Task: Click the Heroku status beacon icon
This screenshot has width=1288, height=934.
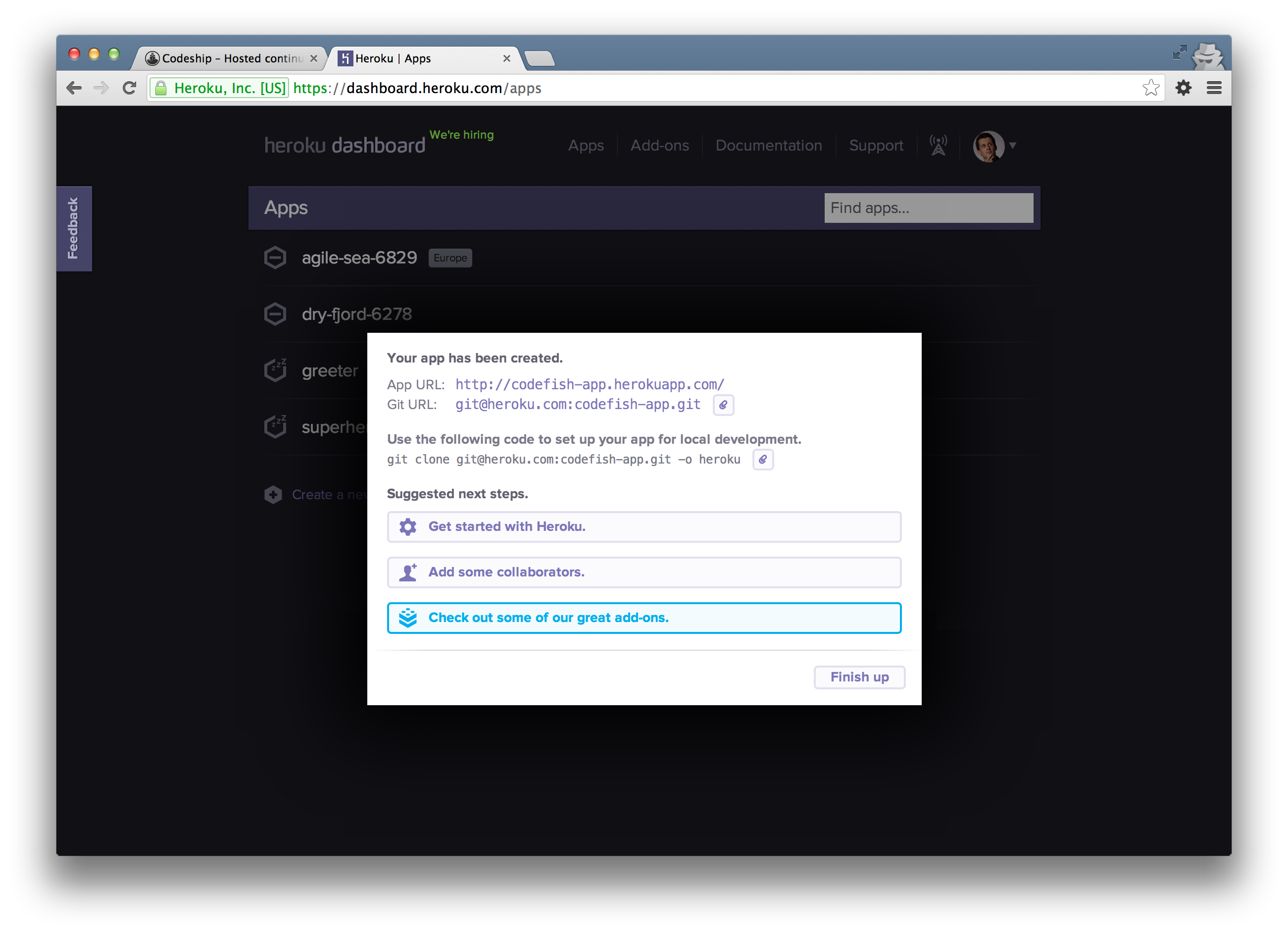Action: pos(938,146)
